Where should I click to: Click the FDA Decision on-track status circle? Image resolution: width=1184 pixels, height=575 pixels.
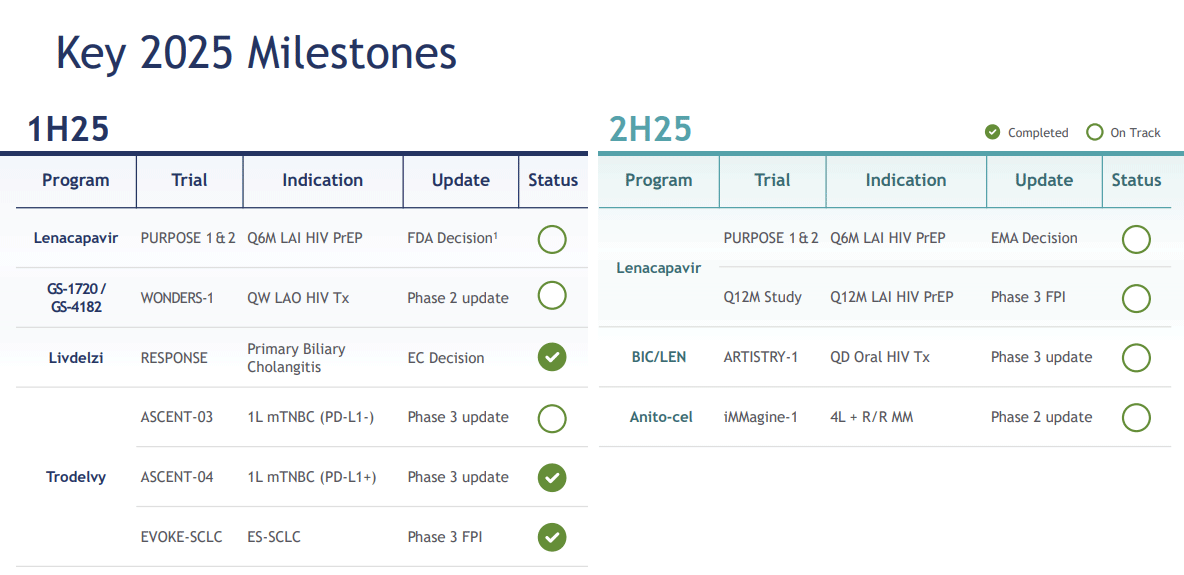coord(552,239)
